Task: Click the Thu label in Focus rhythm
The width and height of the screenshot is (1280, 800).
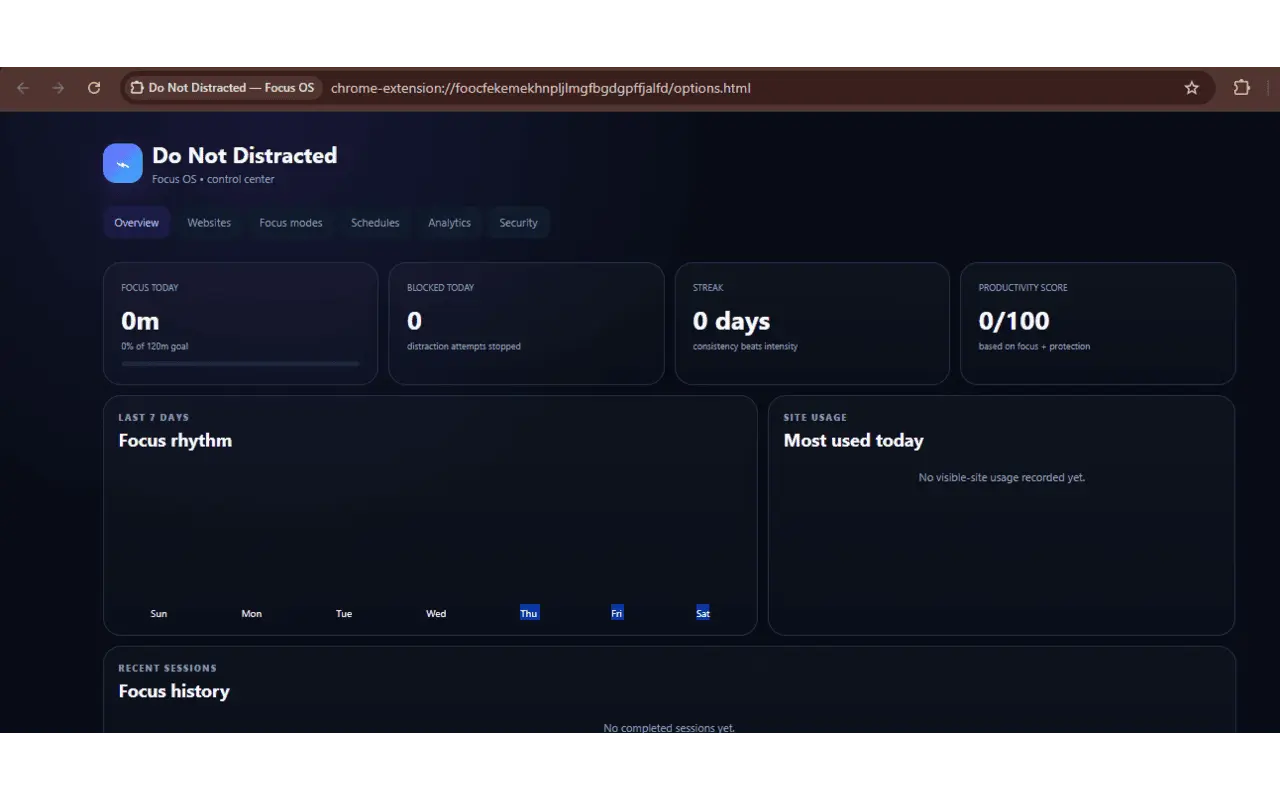Action: coord(529,613)
